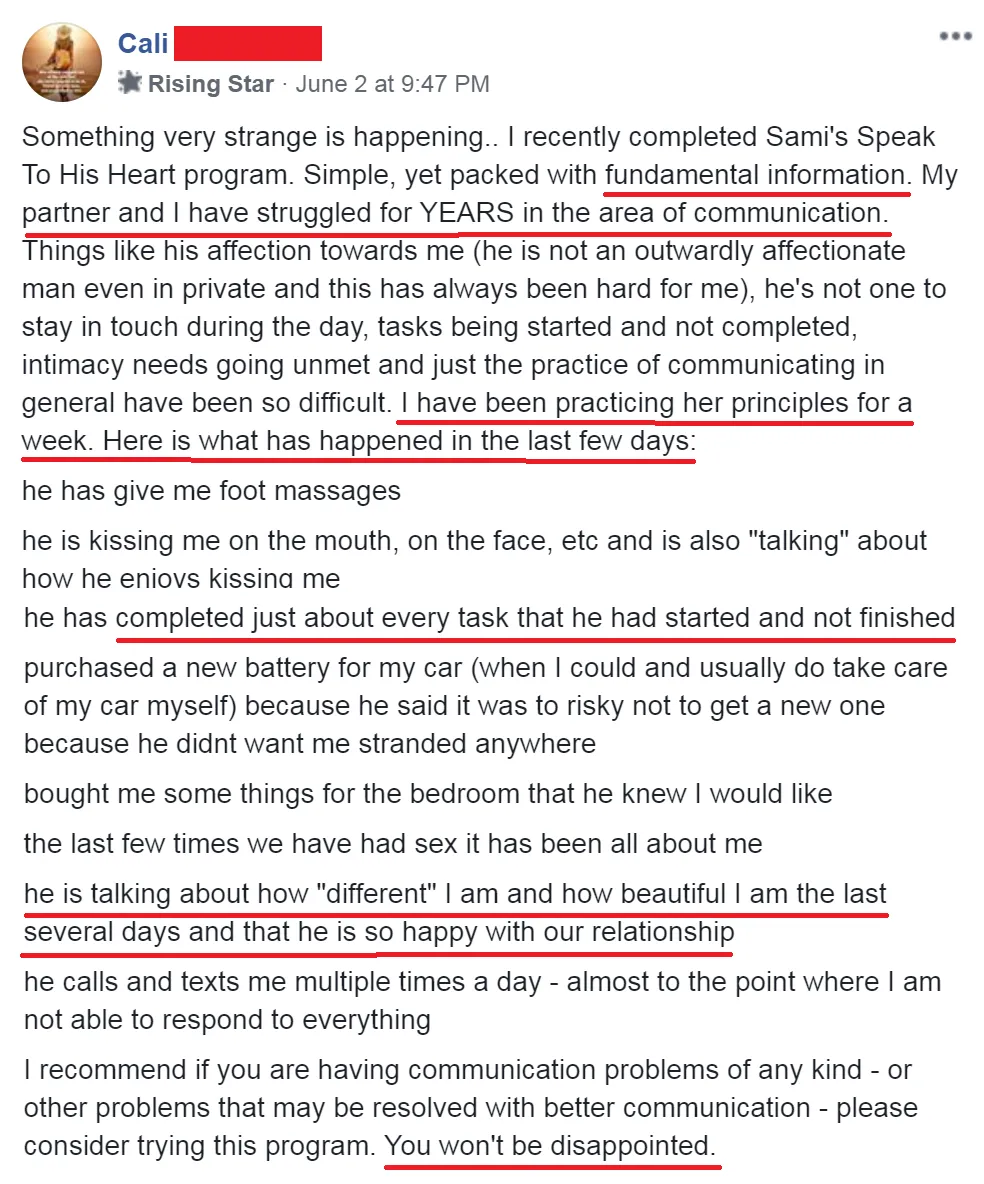The height and width of the screenshot is (1184, 984).
Task: Click the 'I recommend if you are having' paragraph
Action: pyautogui.click(x=470, y=1108)
